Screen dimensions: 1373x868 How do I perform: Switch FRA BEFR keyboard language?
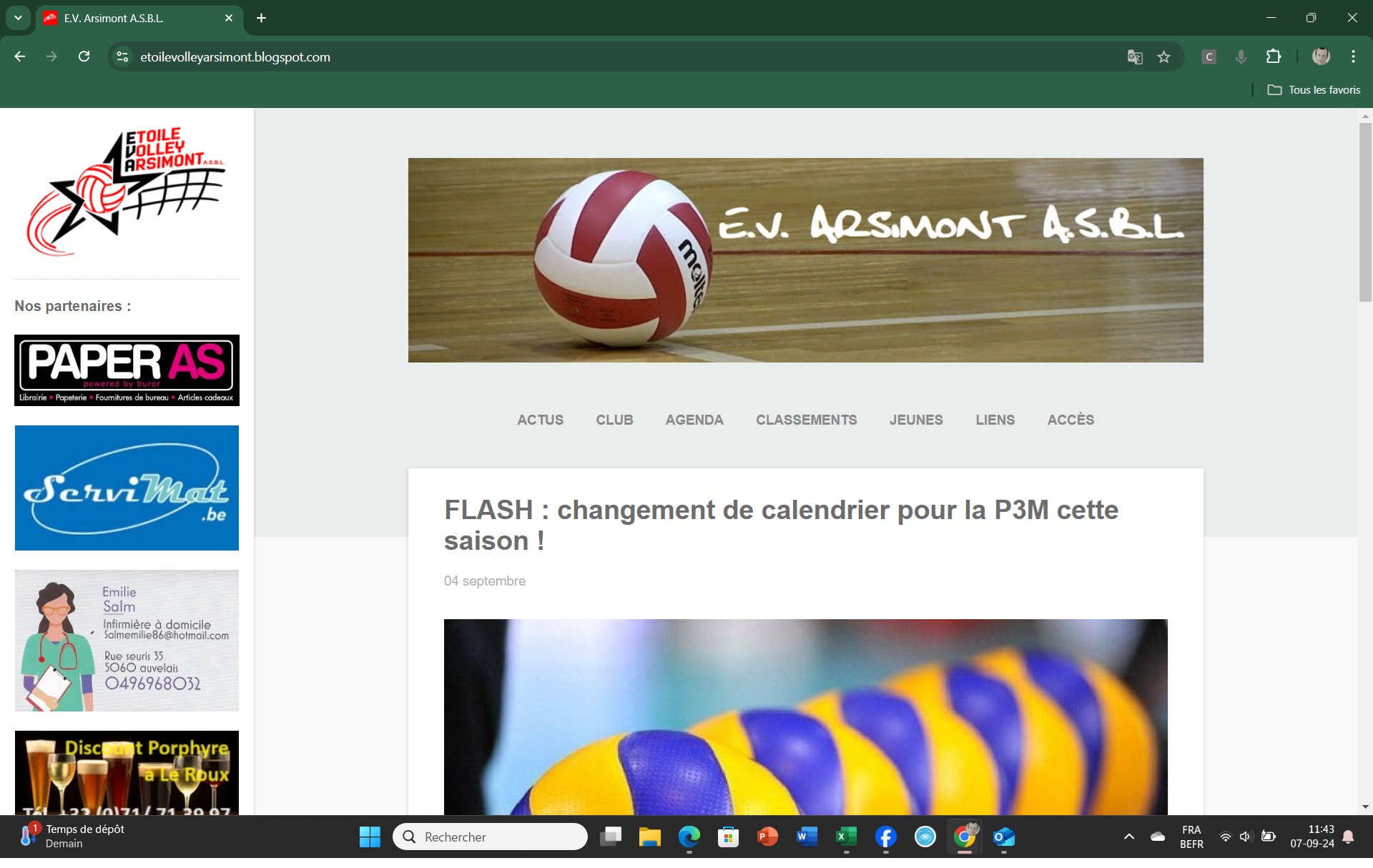[x=1191, y=837]
